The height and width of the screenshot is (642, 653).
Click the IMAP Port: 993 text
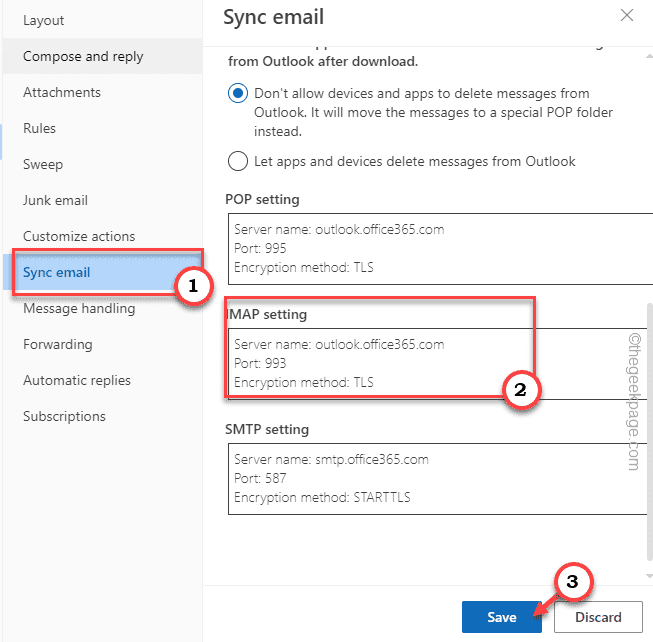pos(260,363)
